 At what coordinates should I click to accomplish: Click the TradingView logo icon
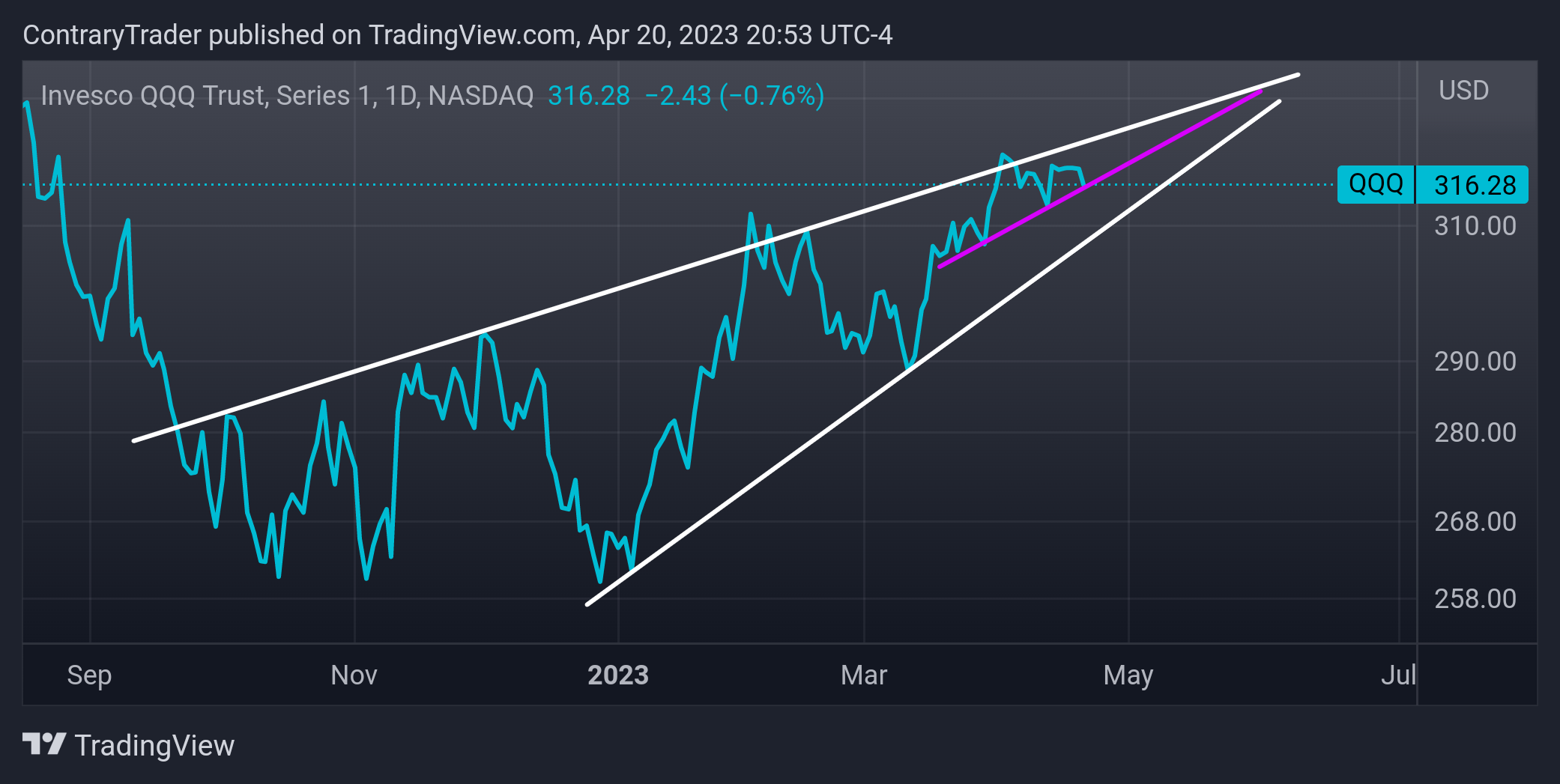coord(44,744)
